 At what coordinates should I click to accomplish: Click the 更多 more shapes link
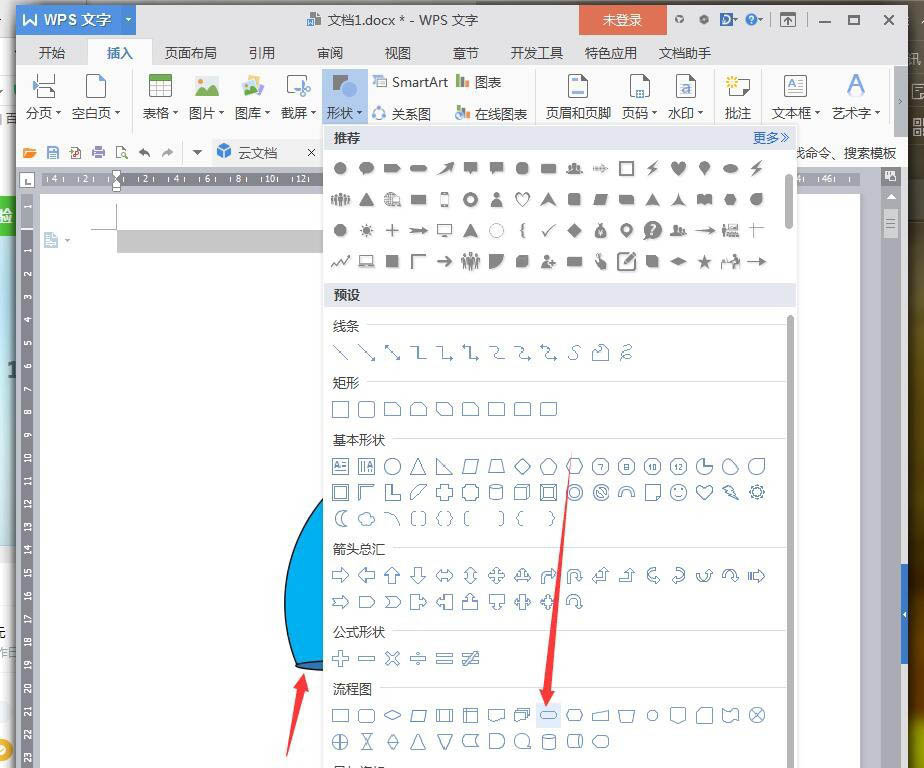click(x=771, y=138)
